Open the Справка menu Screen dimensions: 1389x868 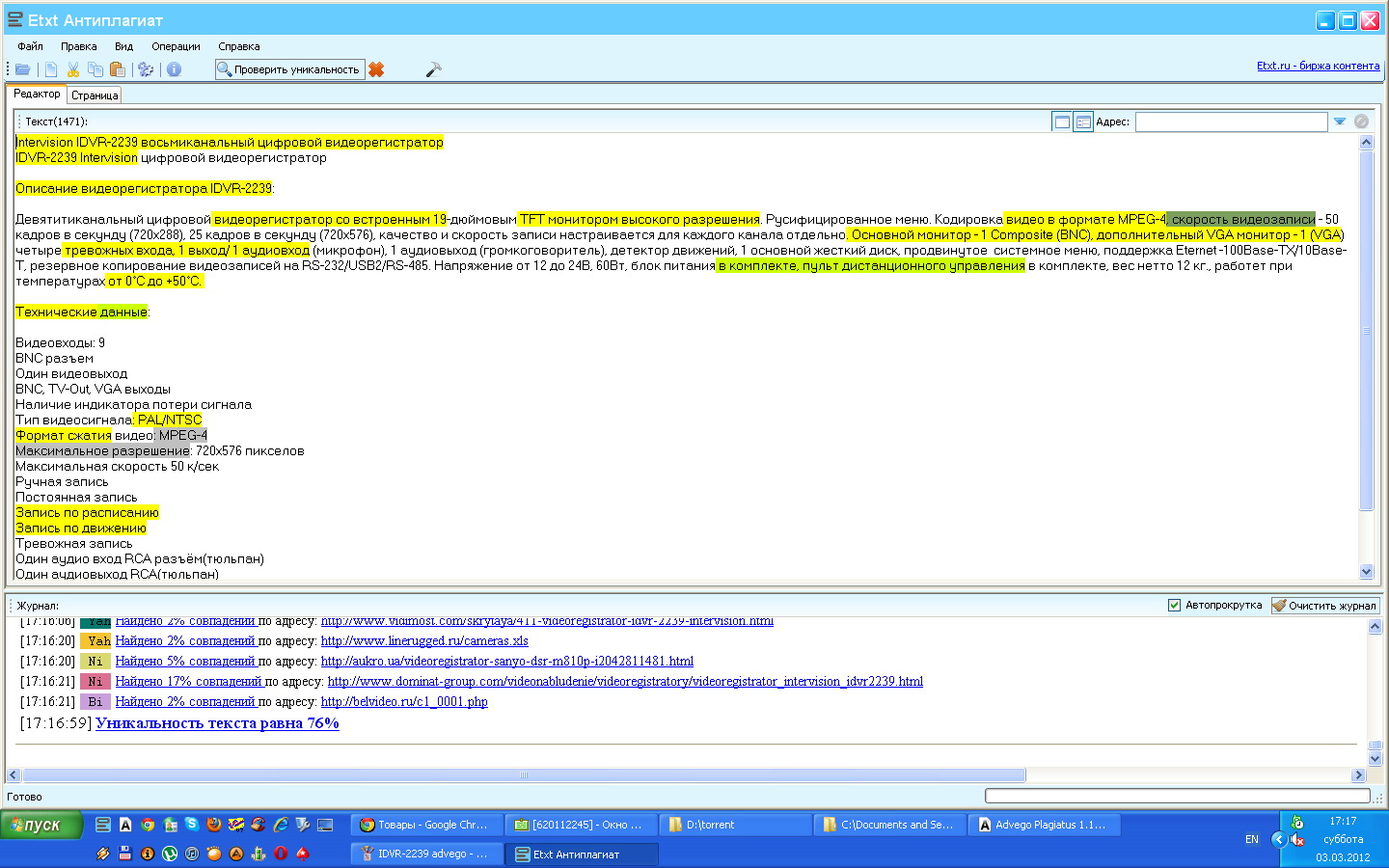coord(238,46)
